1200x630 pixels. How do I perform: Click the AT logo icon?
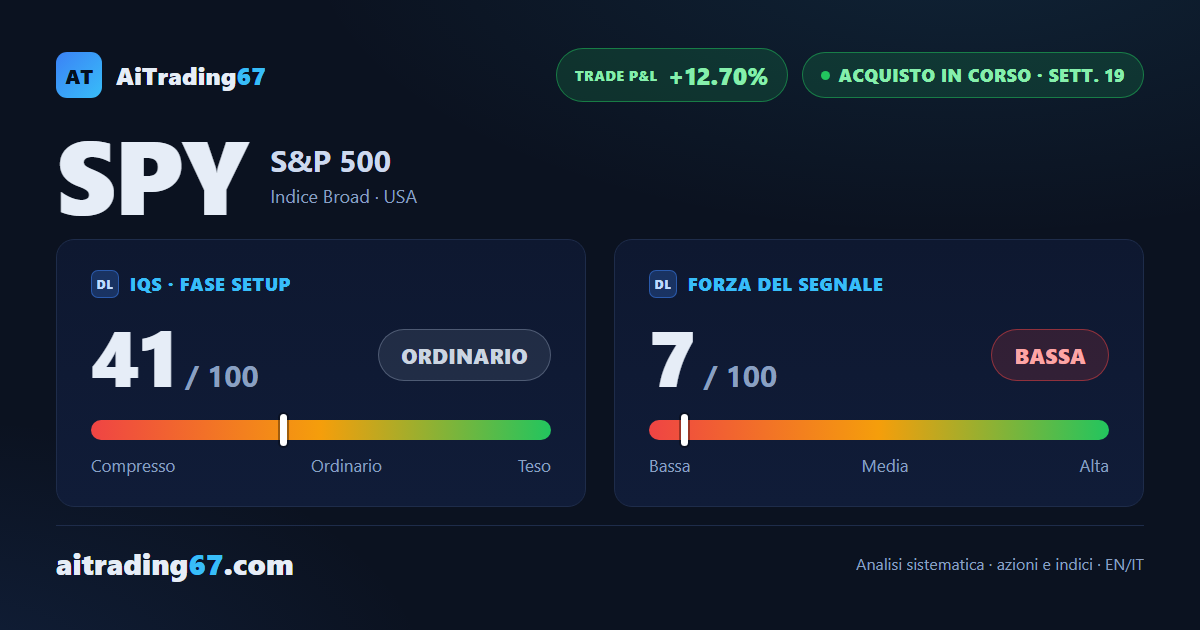point(79,75)
